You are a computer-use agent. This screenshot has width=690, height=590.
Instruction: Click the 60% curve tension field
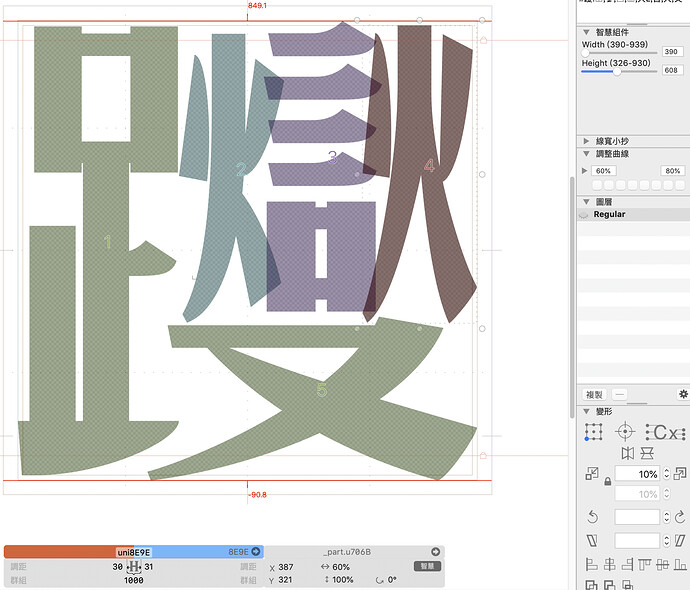(603, 171)
